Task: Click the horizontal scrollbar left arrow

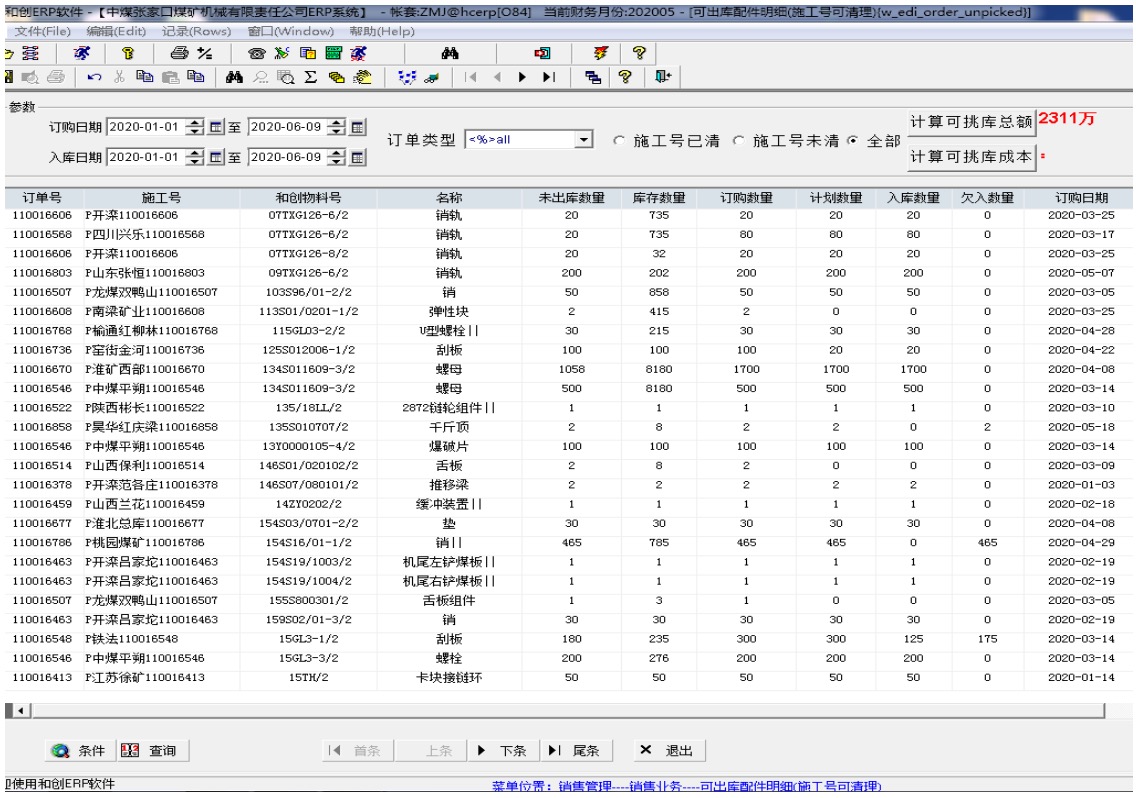Action: [x=21, y=710]
